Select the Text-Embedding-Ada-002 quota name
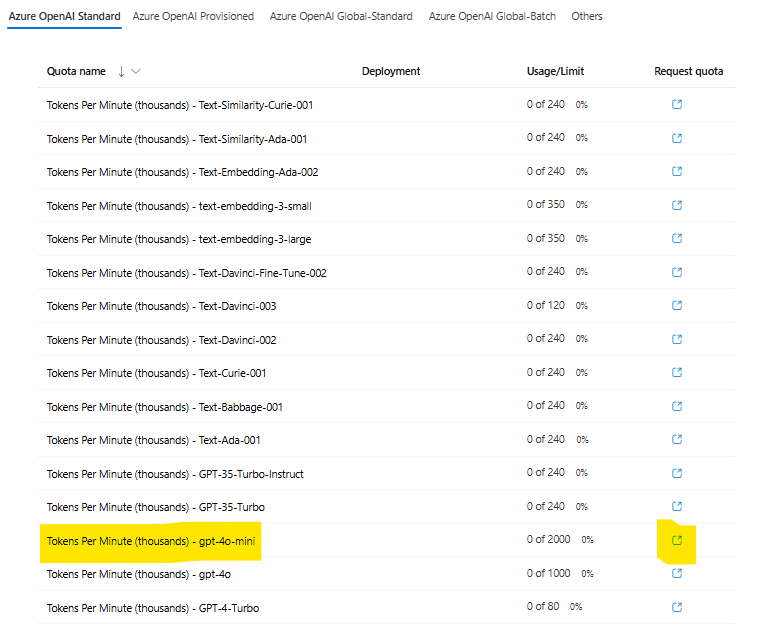 (x=183, y=172)
